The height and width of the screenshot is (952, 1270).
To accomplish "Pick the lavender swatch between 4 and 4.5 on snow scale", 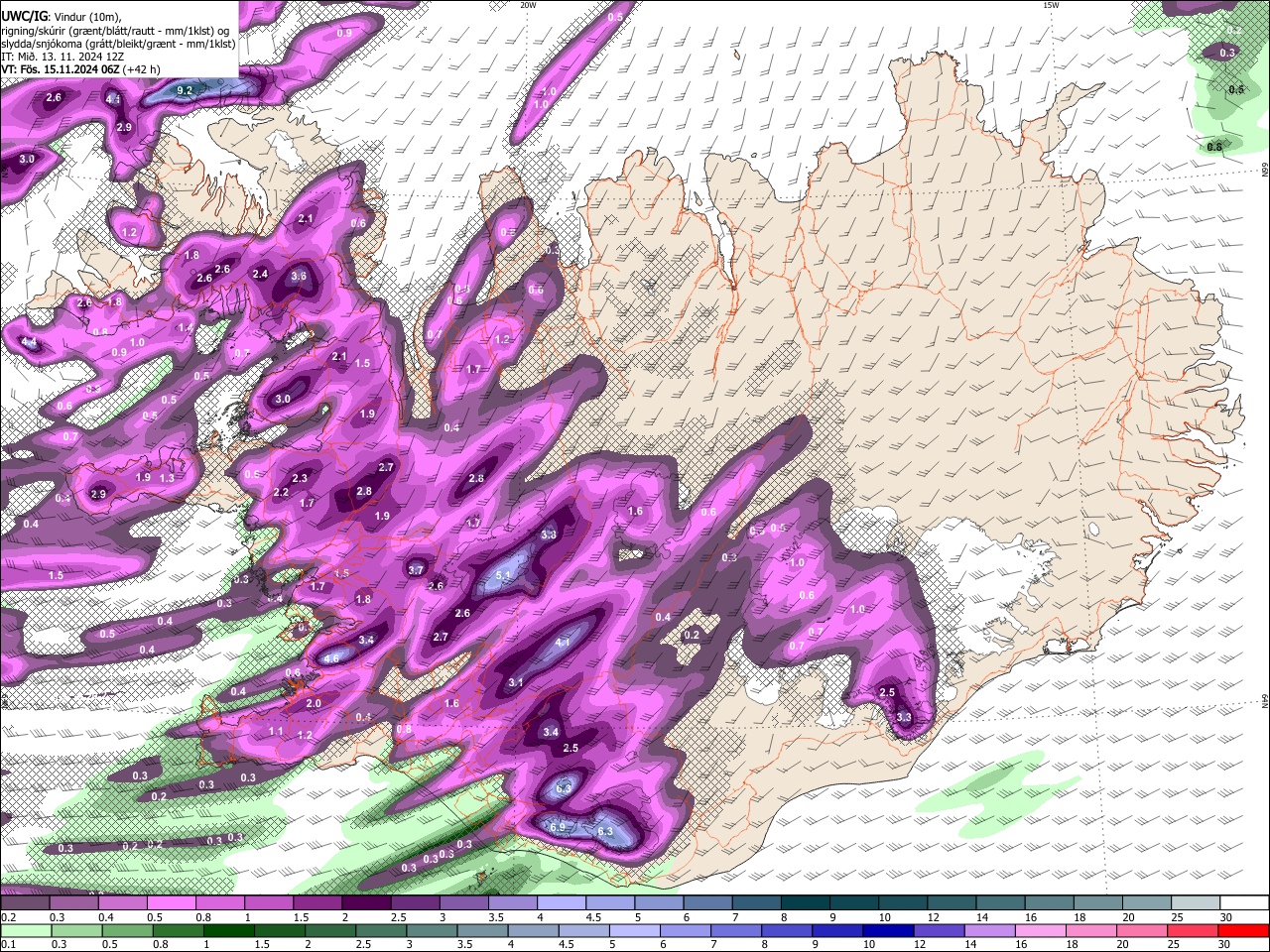I will point(562,903).
